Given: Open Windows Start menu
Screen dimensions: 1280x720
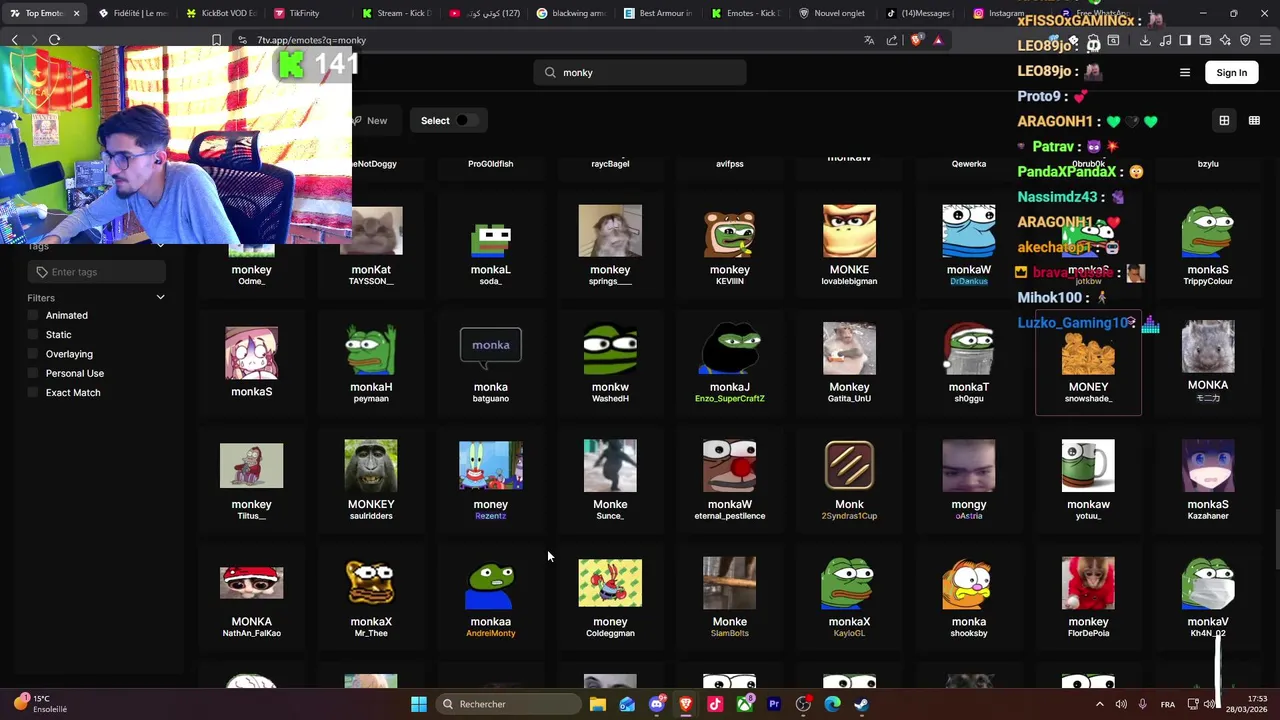Looking at the screenshot, I should click(x=419, y=704).
